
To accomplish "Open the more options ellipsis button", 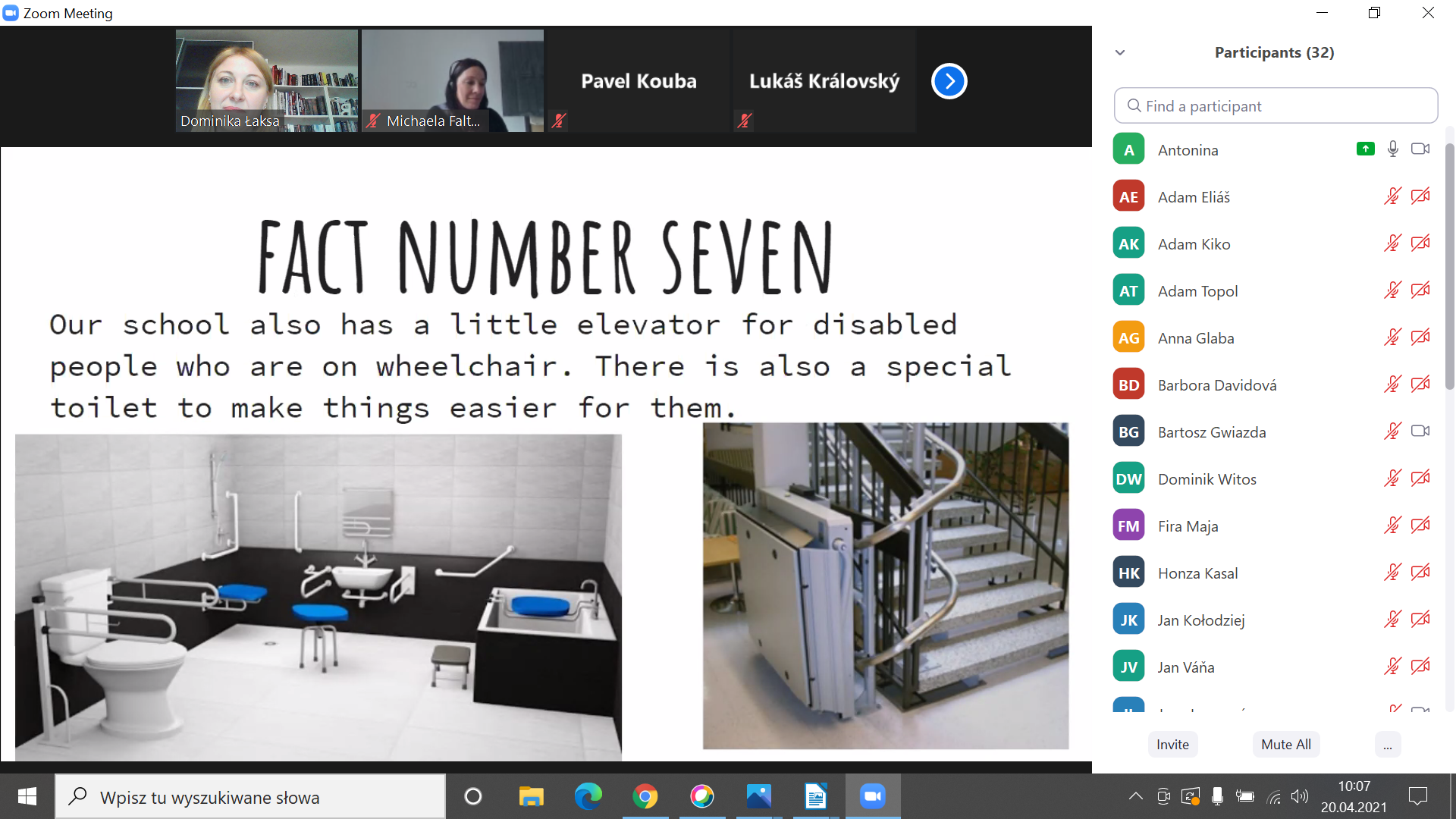I will pos(1387,744).
